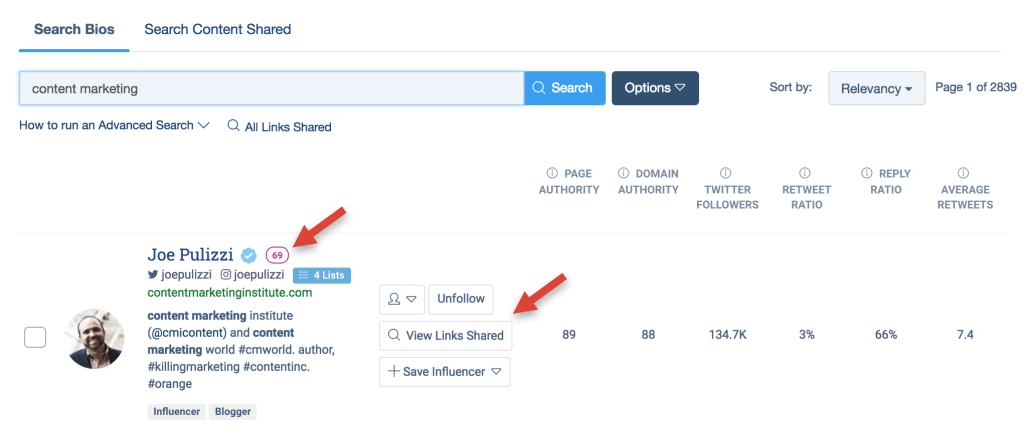The height and width of the screenshot is (434, 1027).
Task: Open the Options dropdown
Action: click(655, 88)
